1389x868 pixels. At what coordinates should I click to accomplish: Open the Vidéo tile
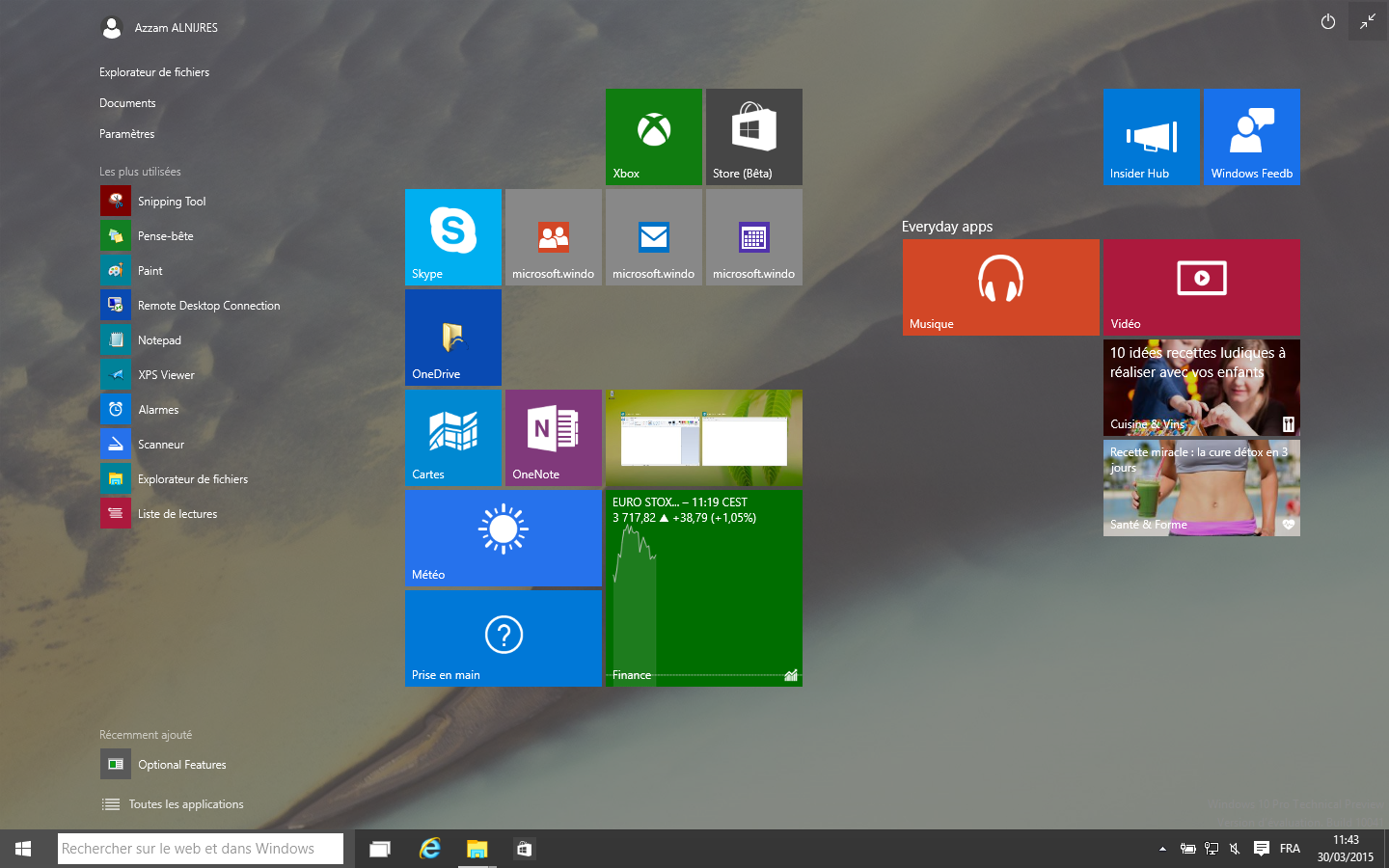point(1202,287)
